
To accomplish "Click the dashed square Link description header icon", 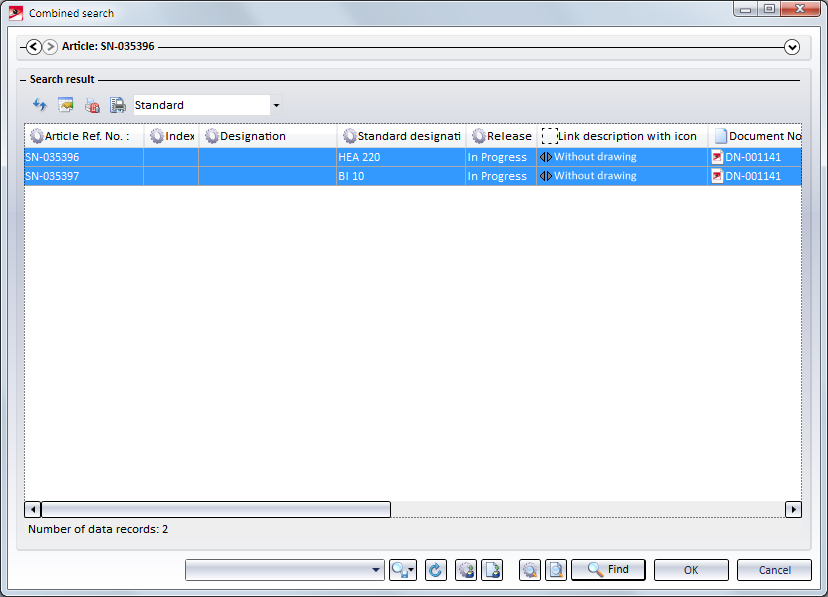I will 549,136.
